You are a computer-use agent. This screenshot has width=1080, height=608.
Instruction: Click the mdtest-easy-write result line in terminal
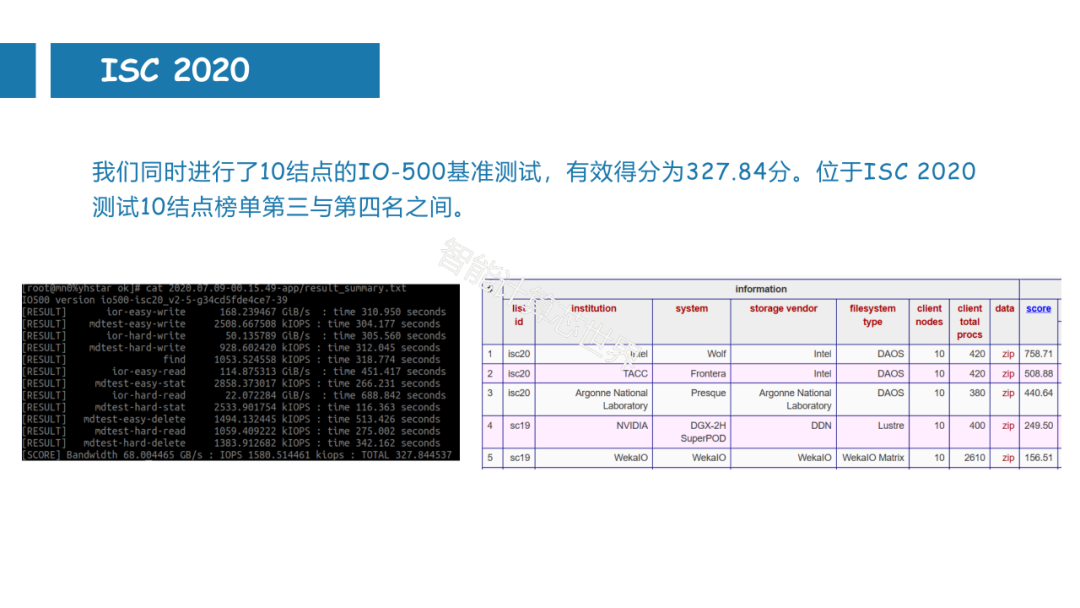click(231, 324)
